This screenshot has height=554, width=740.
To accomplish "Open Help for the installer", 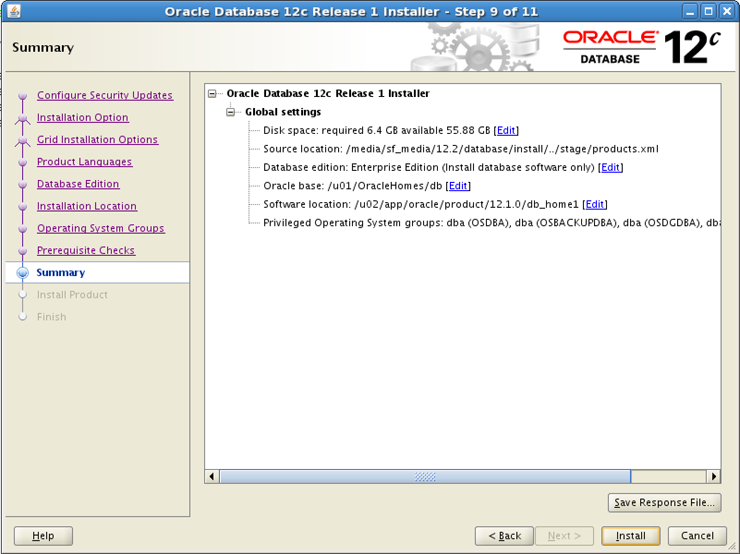I will pos(43,536).
